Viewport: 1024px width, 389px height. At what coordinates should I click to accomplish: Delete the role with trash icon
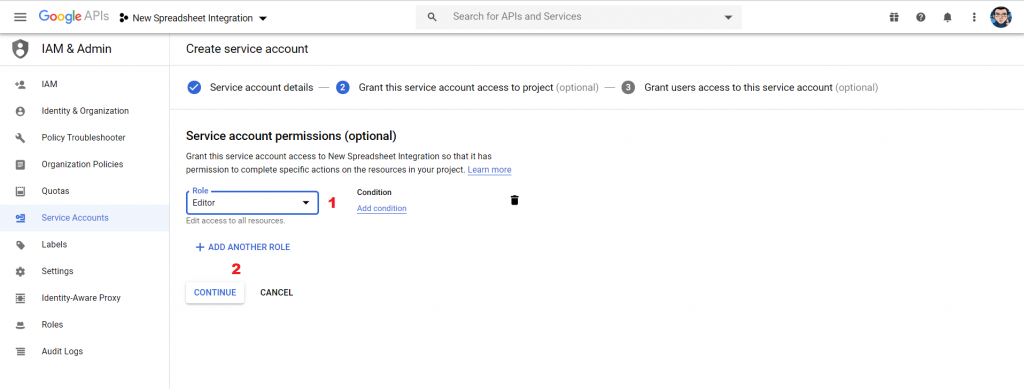515,200
